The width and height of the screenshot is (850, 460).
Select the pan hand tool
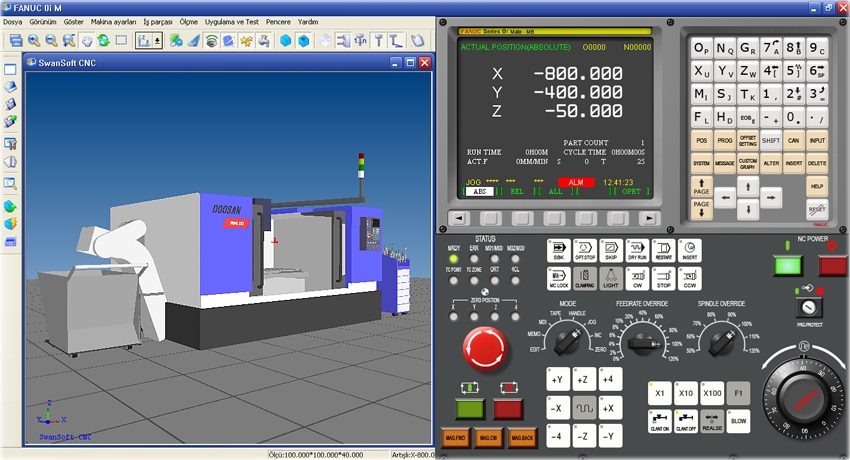(87, 41)
